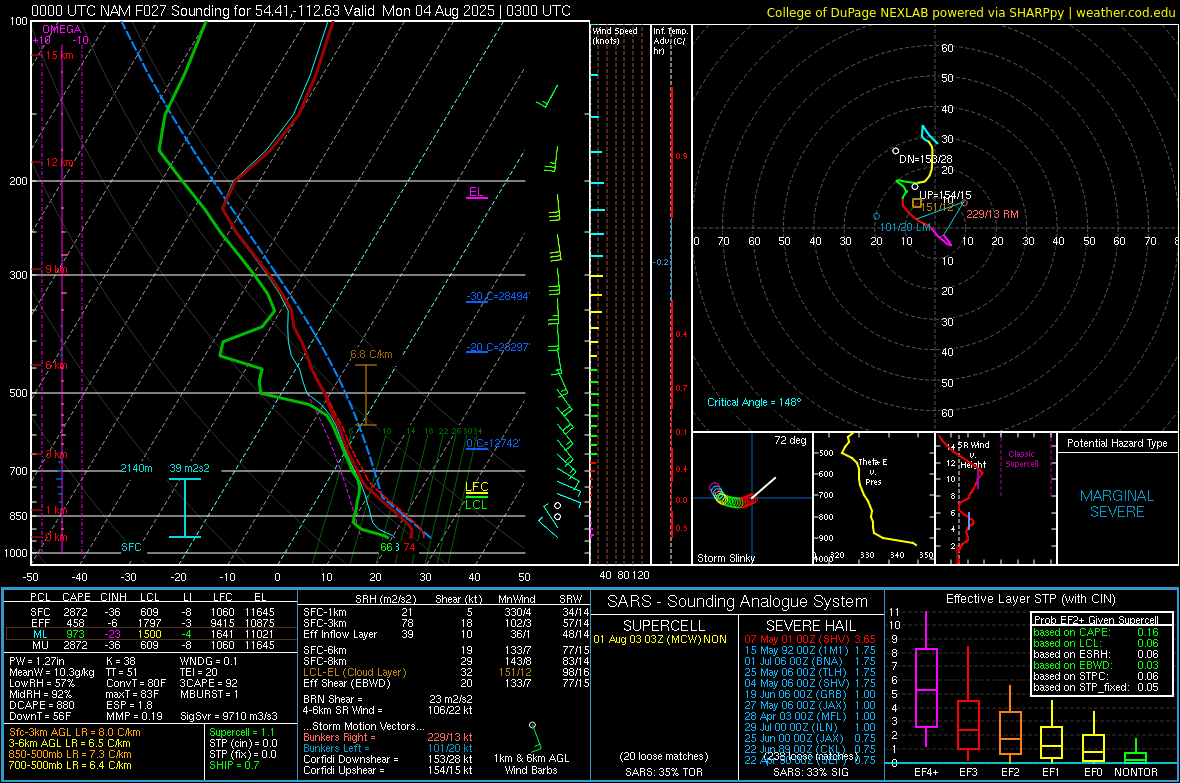Click the Sfc-3km AGL LR = 8.0 C/km line

coord(75,732)
